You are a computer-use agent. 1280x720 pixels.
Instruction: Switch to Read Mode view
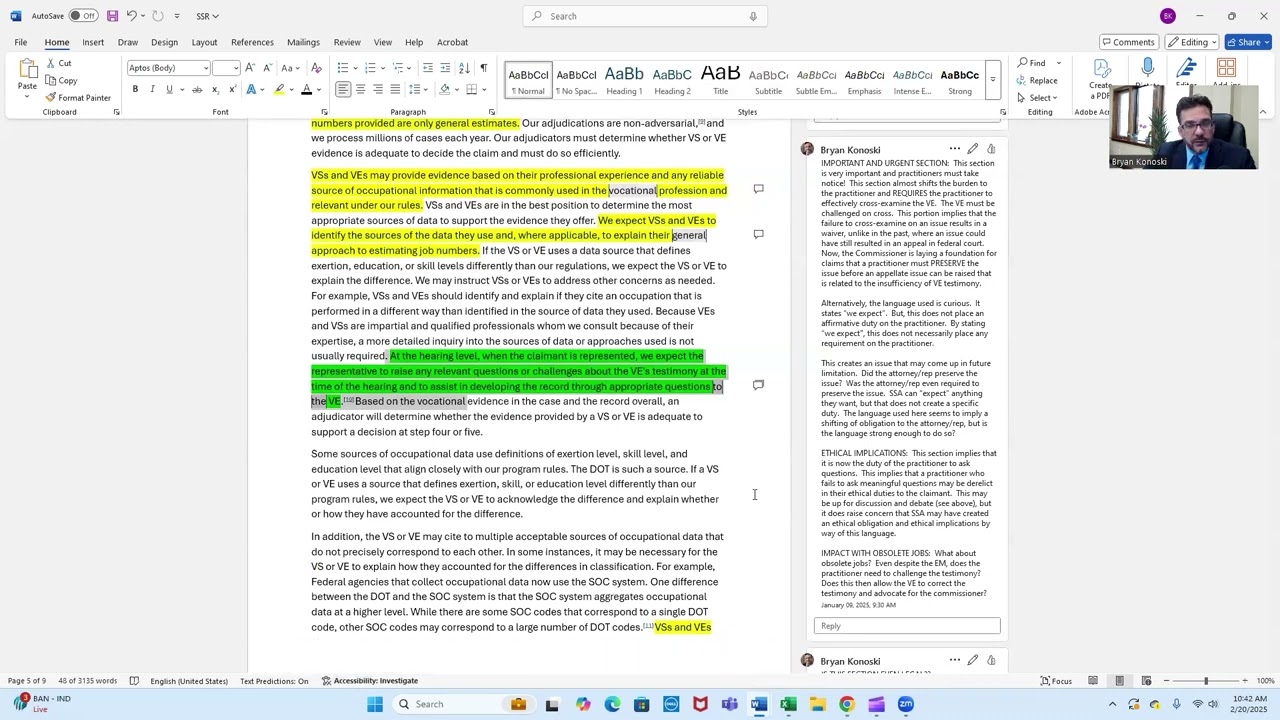tap(1093, 681)
